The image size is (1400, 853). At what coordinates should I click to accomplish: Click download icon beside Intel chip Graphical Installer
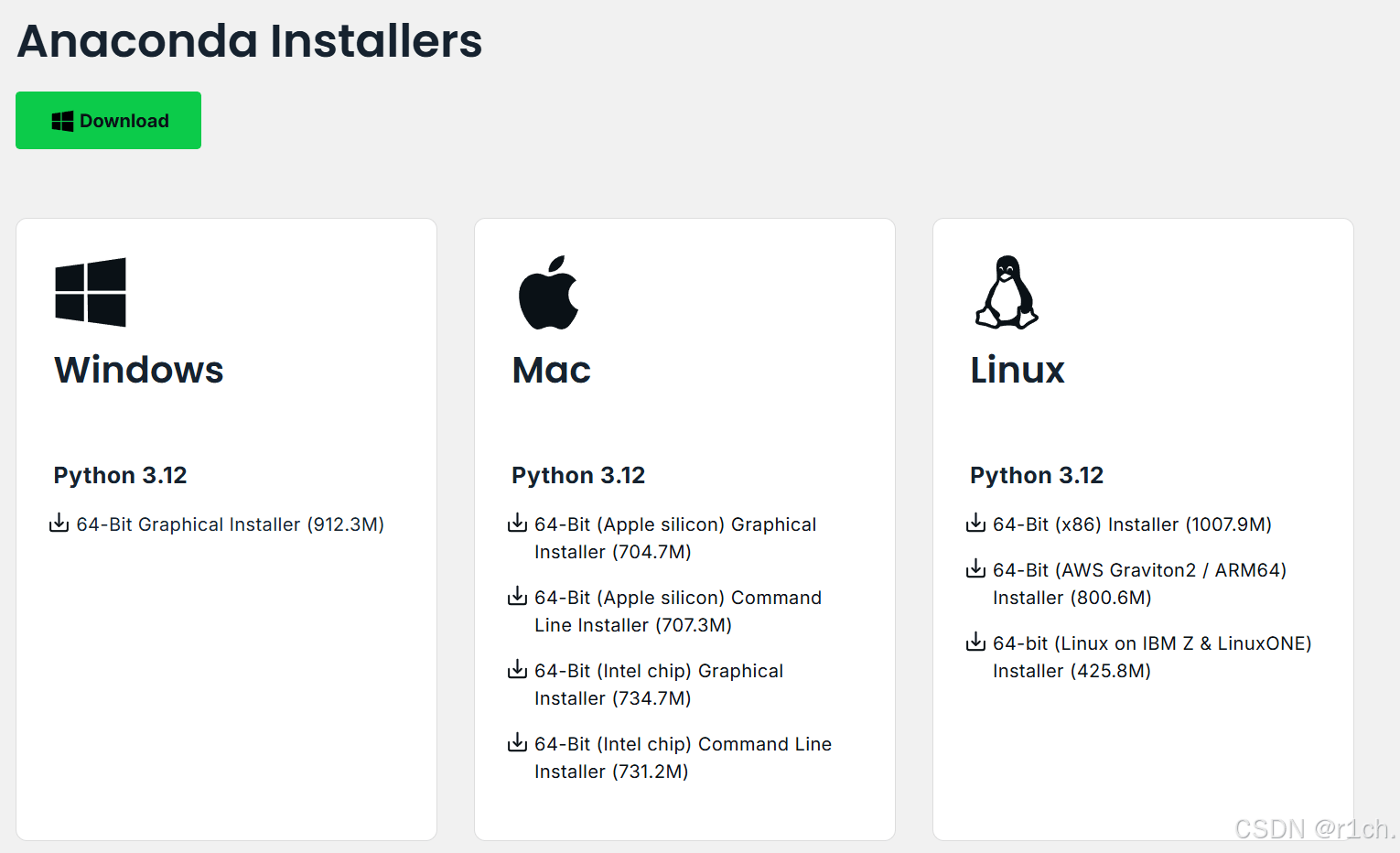pyautogui.click(x=517, y=670)
